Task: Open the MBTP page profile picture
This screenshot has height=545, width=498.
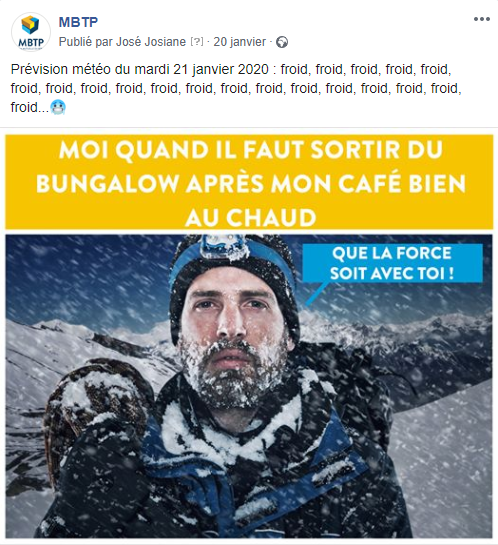Action: [x=31, y=32]
